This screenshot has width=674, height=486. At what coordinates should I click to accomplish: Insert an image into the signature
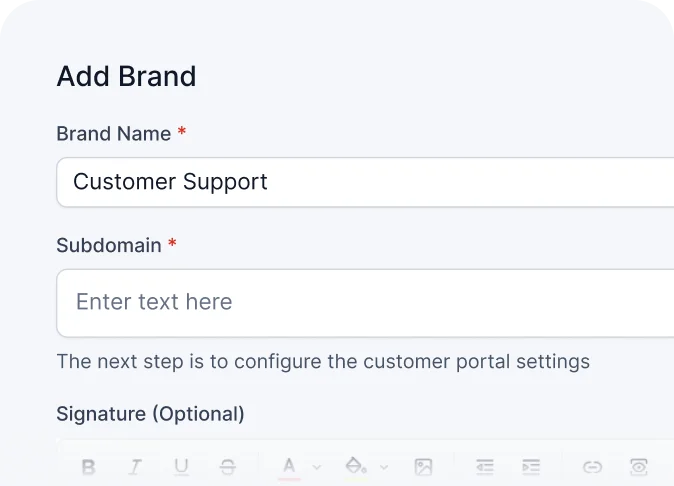click(423, 466)
